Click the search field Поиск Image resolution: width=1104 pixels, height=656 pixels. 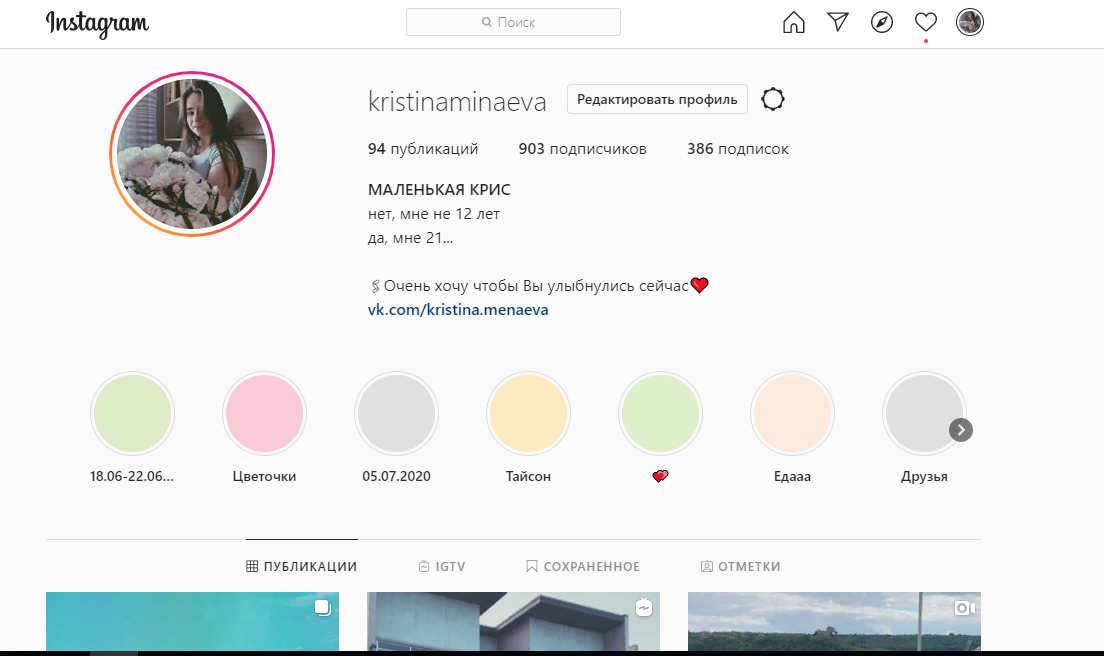click(513, 22)
